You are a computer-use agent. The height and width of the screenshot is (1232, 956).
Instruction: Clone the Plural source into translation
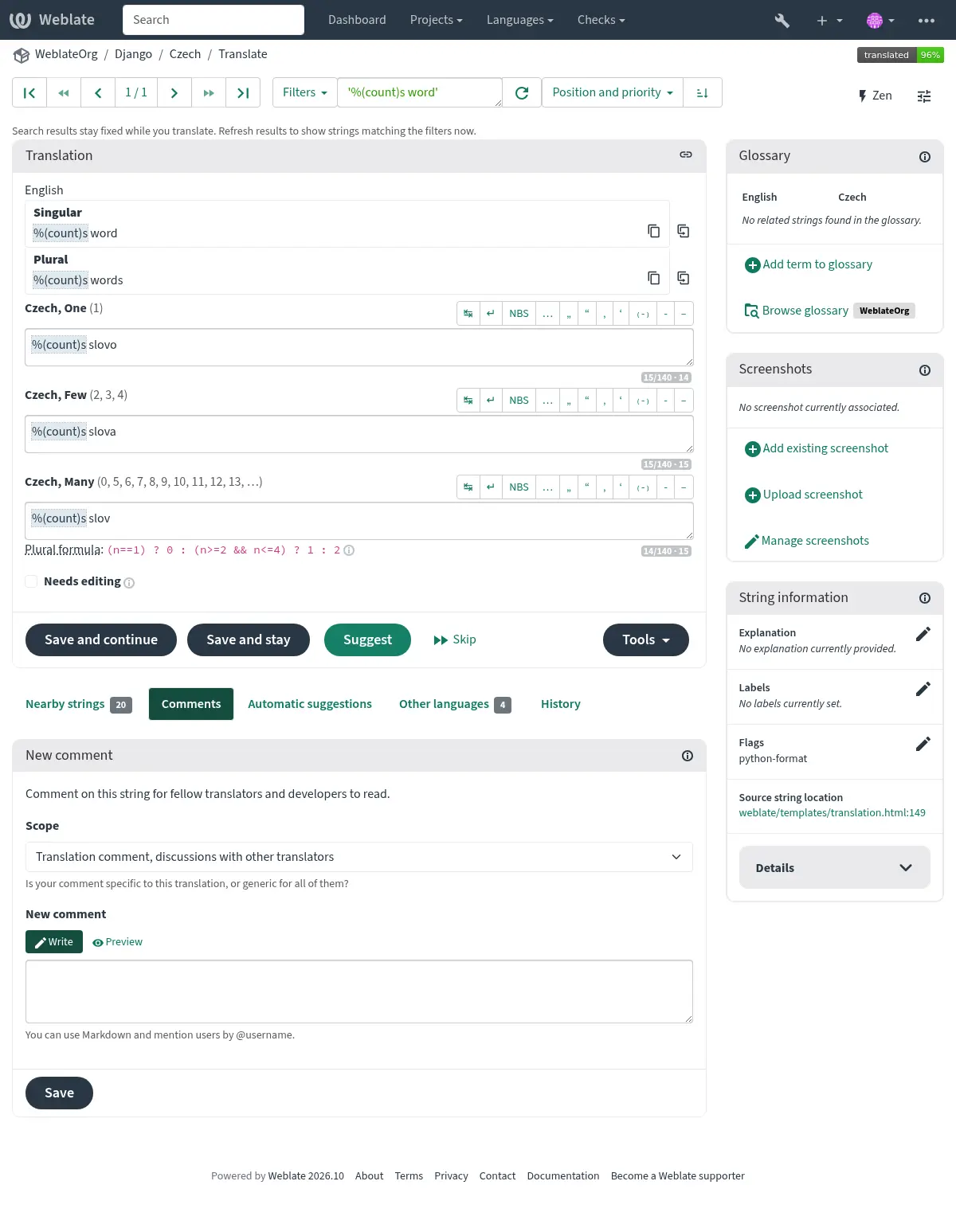(x=683, y=278)
